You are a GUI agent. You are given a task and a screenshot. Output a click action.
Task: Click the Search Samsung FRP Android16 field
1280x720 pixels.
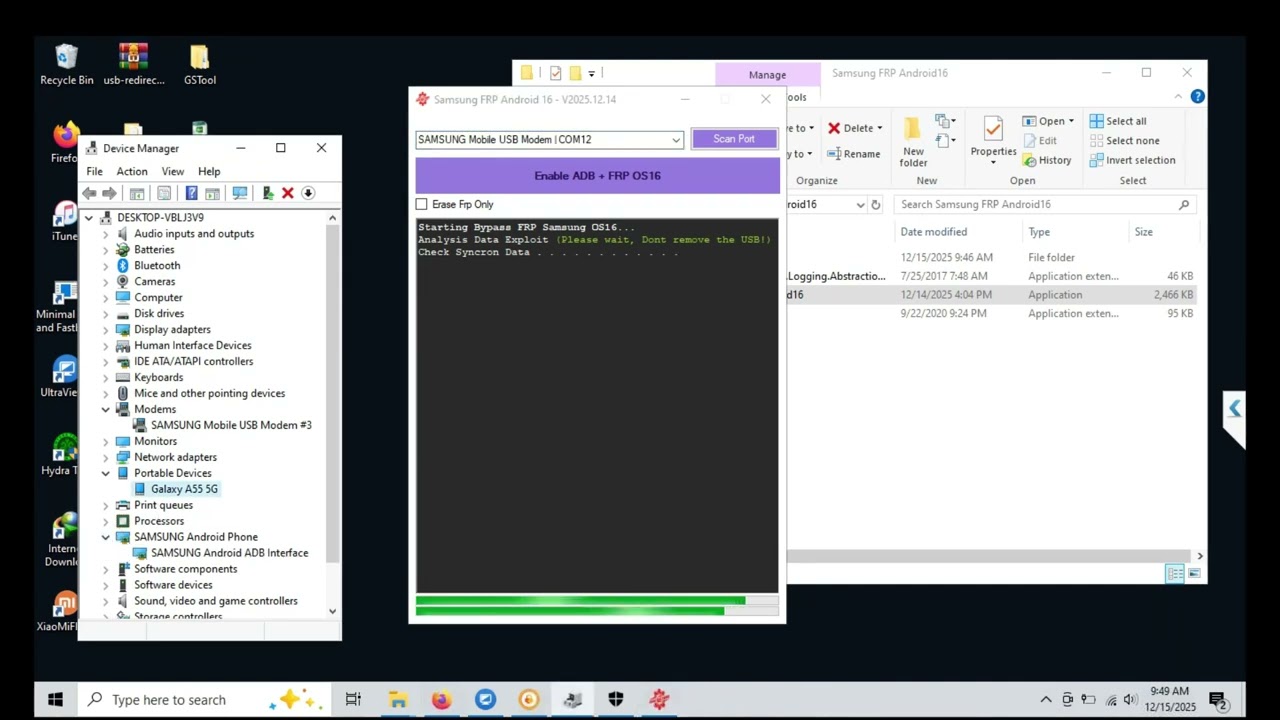1045,204
